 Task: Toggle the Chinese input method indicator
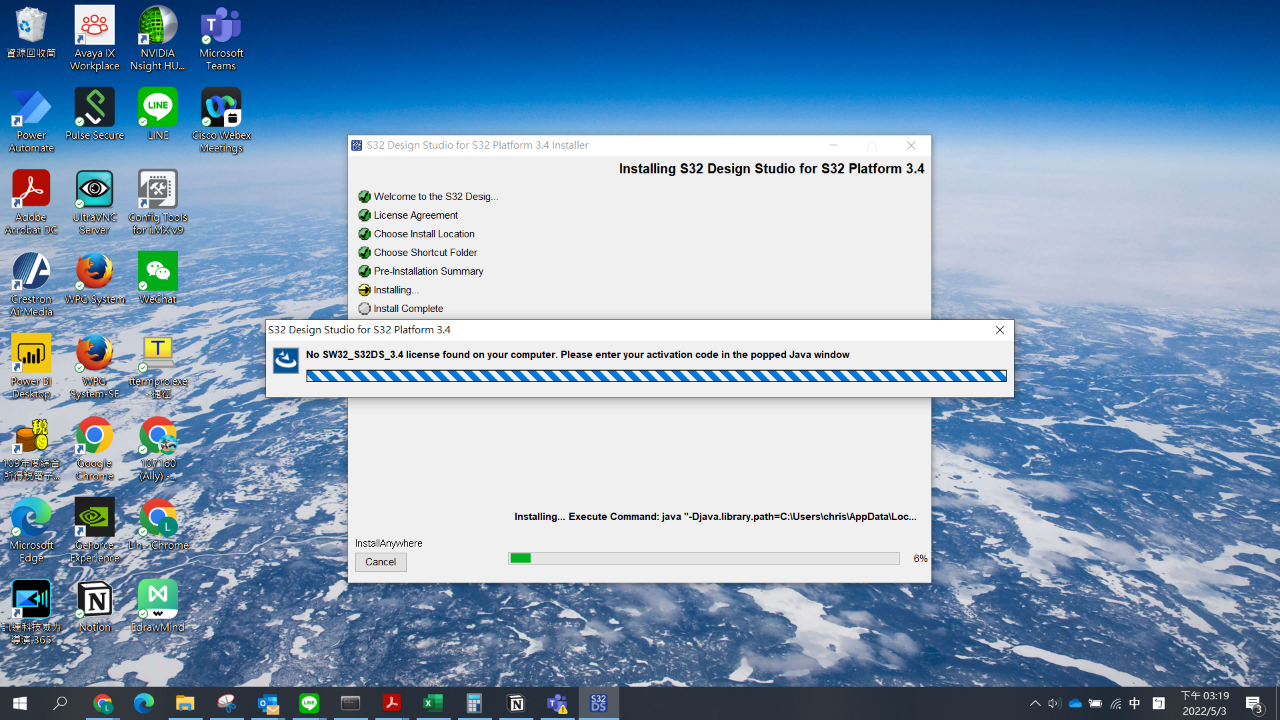pyautogui.click(x=1135, y=703)
